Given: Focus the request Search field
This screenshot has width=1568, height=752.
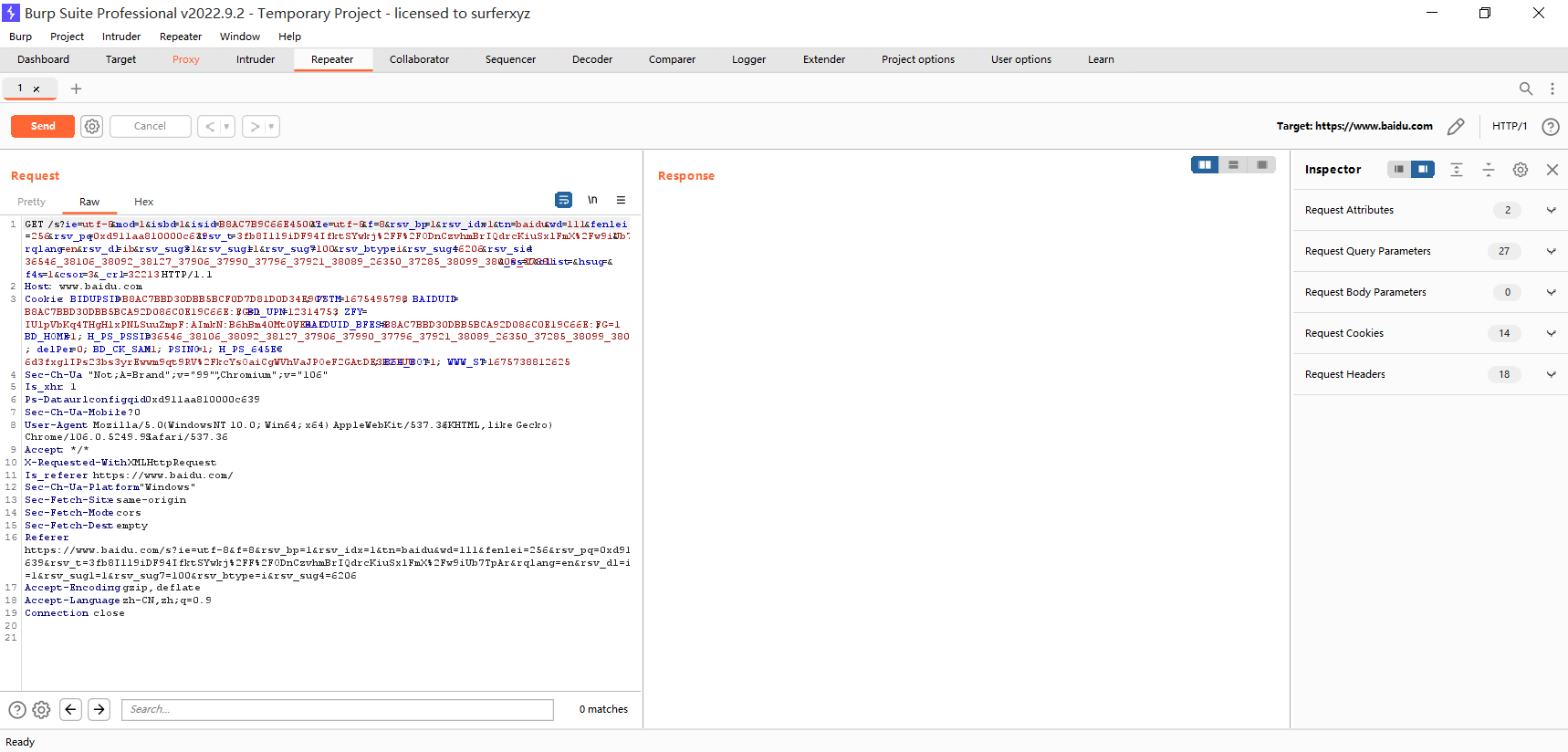Looking at the screenshot, I should click(338, 709).
